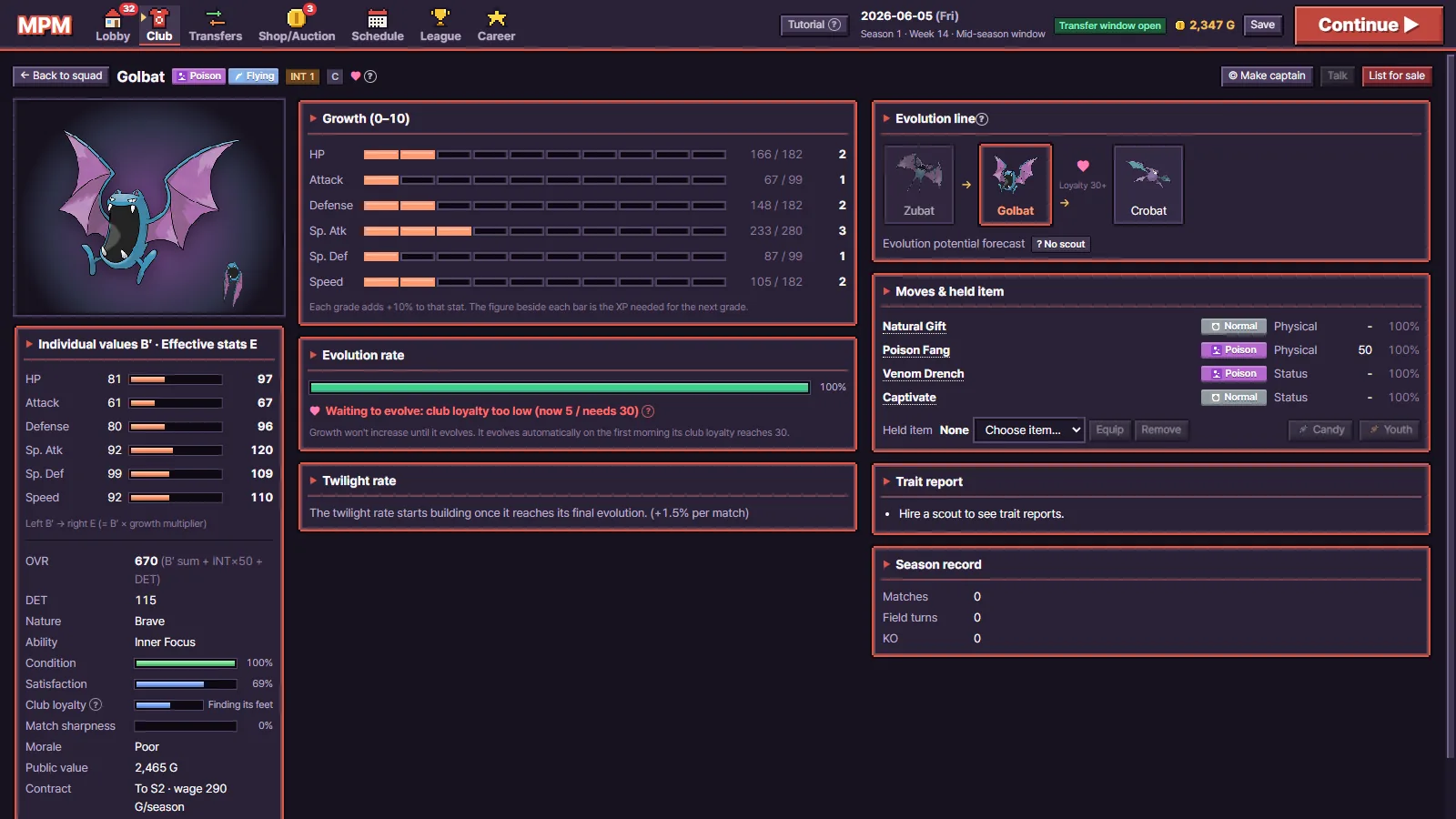Select the Golbat evolution thumbnail

pos(1016,185)
